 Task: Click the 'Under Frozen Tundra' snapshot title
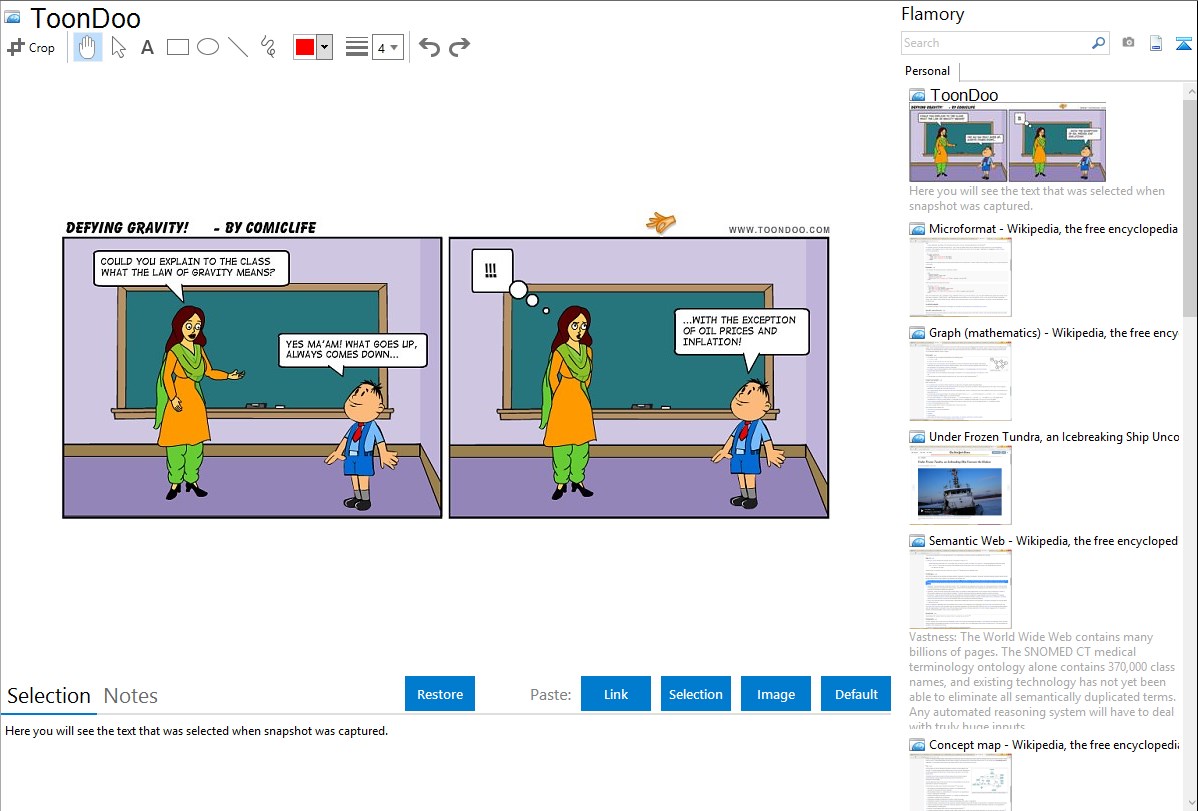pos(1054,436)
